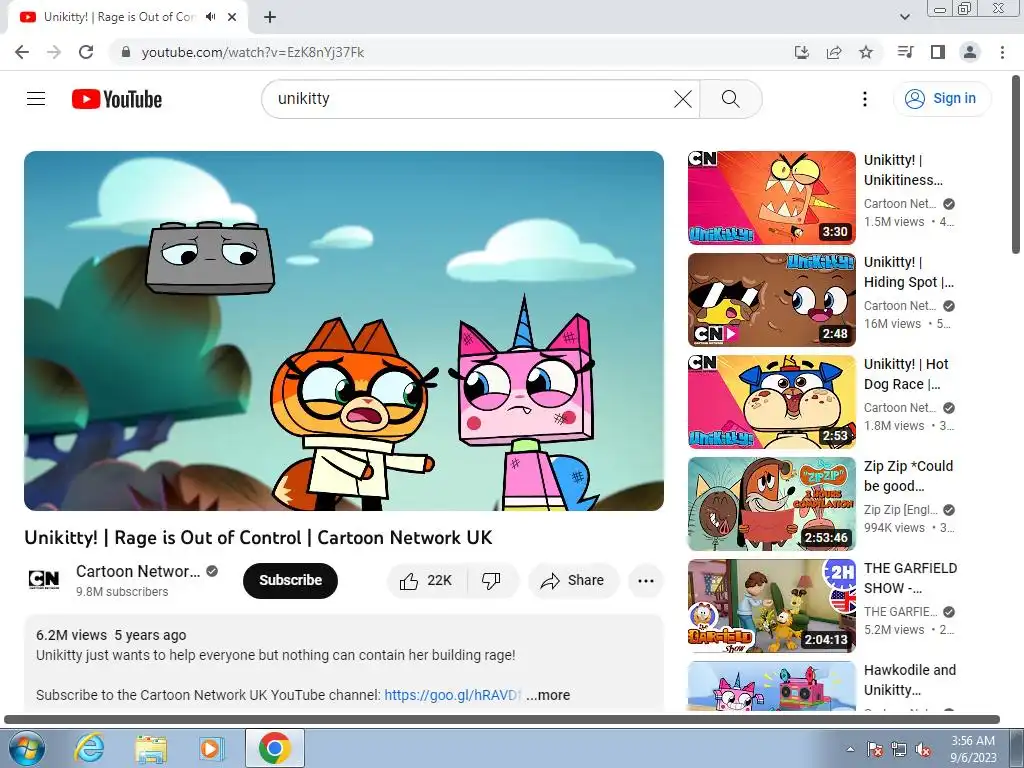Open volume tray speaker icon

point(923,749)
